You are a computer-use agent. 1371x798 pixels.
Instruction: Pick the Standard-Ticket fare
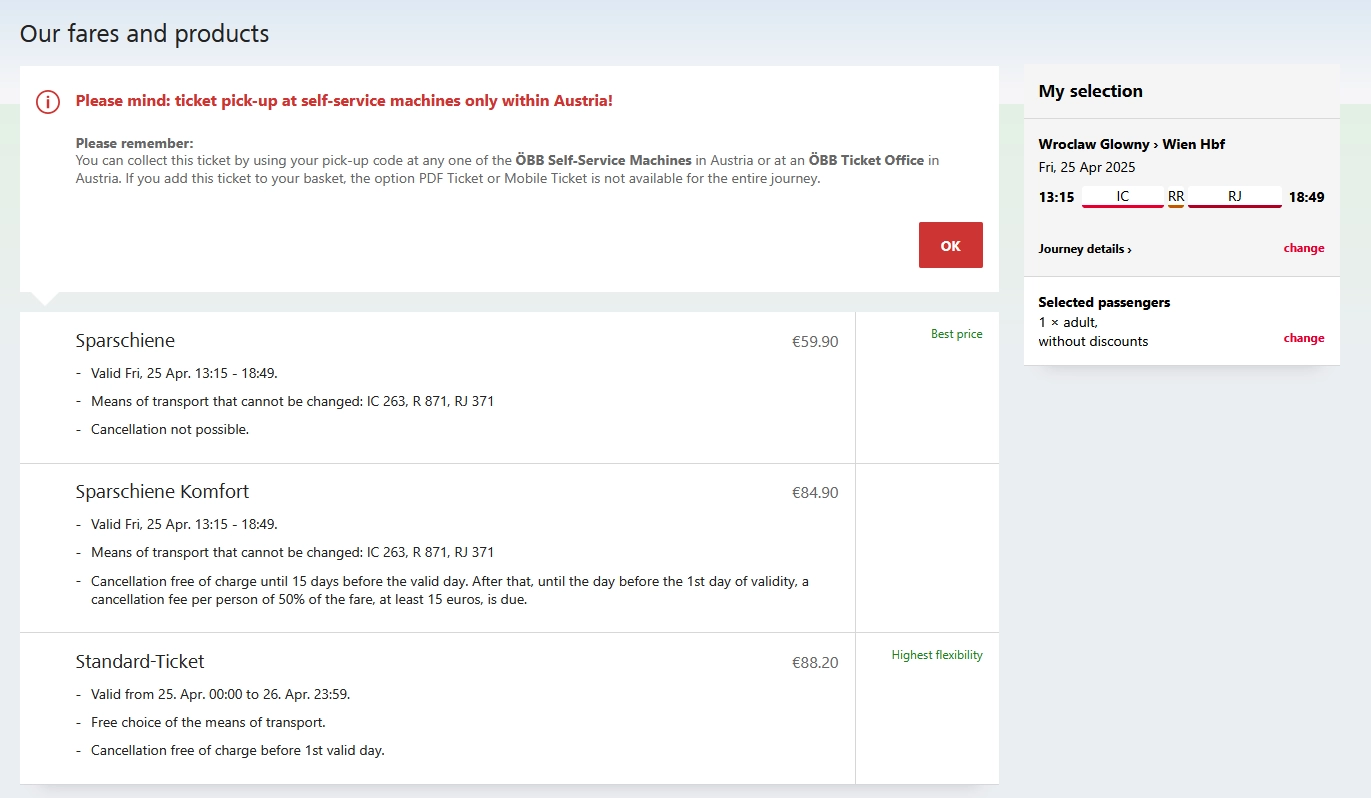[140, 662]
